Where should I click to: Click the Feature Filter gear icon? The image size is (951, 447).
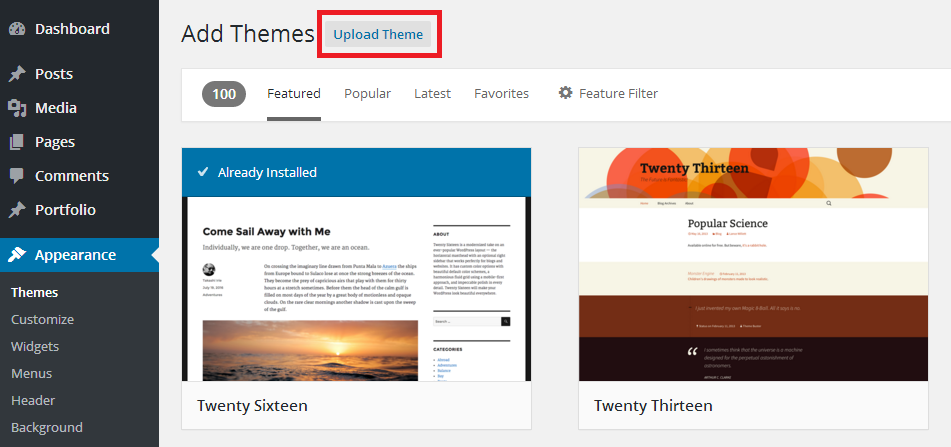565,93
